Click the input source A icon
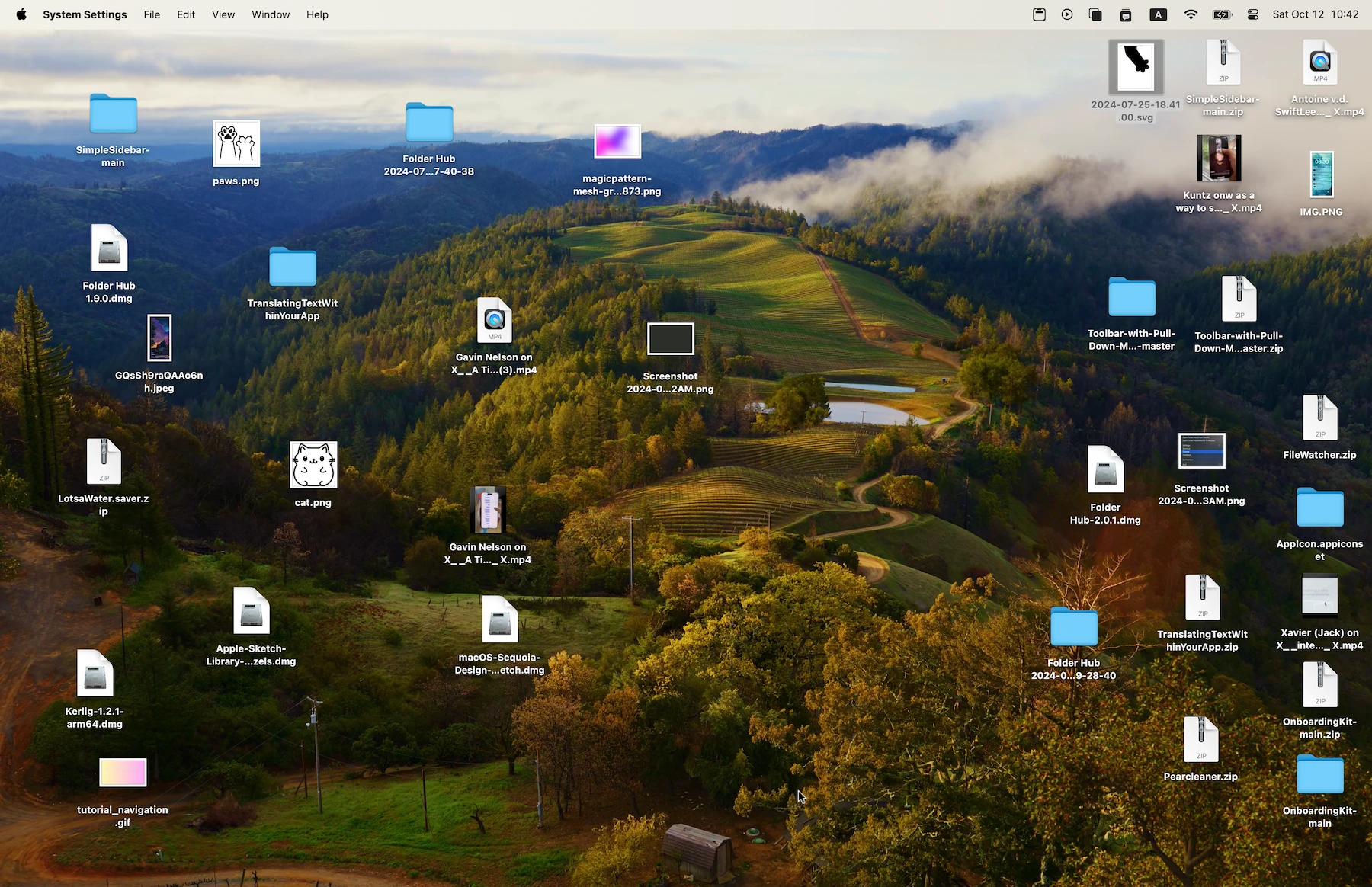Image resolution: width=1372 pixels, height=887 pixels. pyautogui.click(x=1159, y=14)
